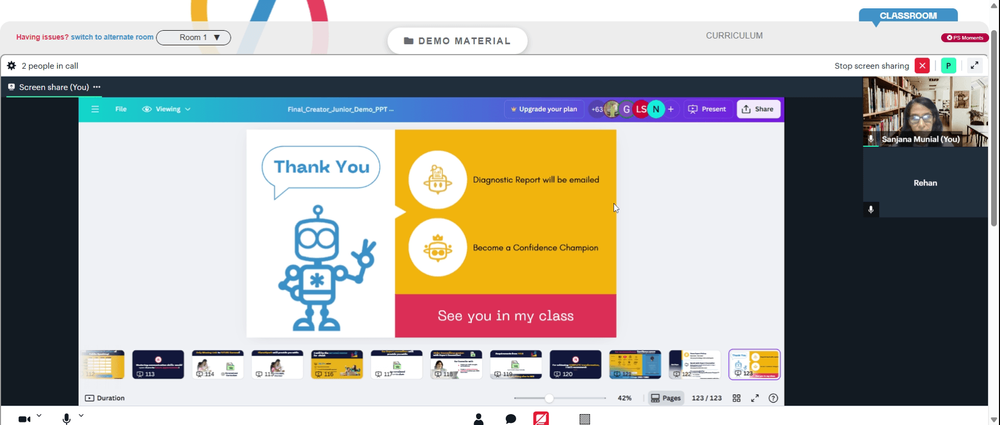Click the 42% zoom level value
Screen dimensions: 1000x425
[624, 398]
